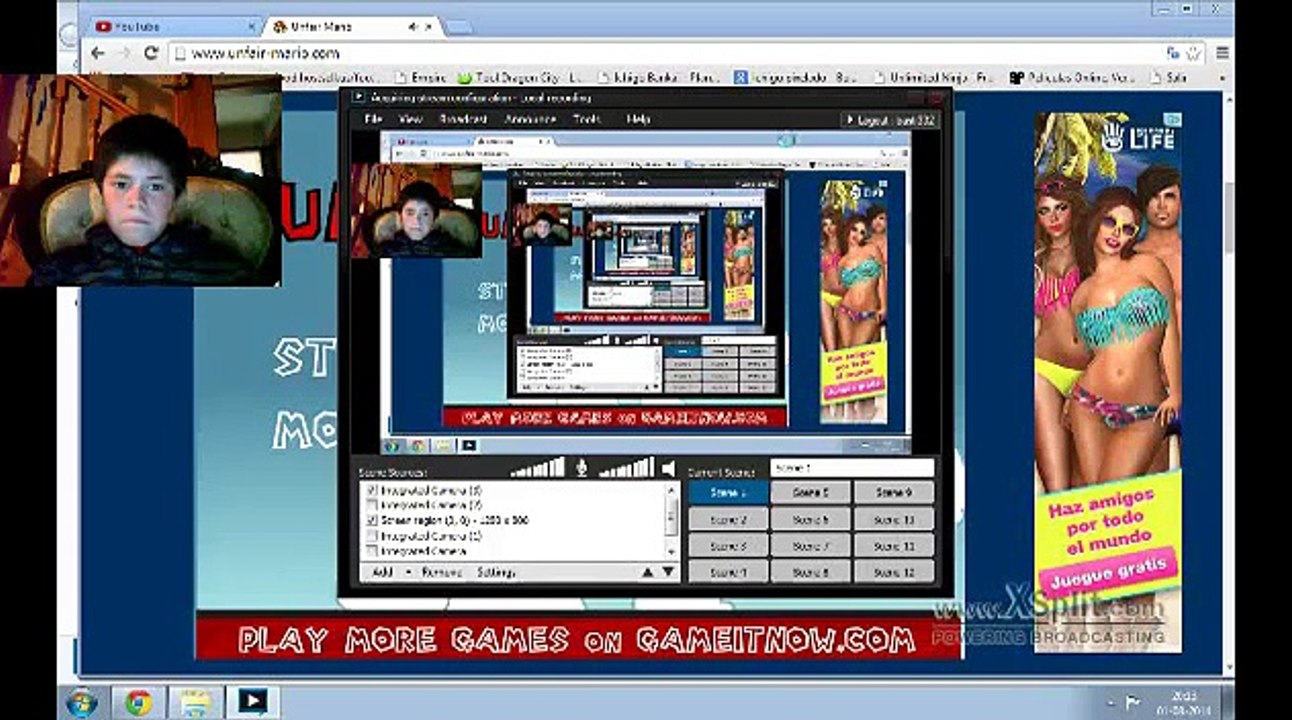Click Add under Scene Sources
The image size is (1292, 720).
point(383,573)
